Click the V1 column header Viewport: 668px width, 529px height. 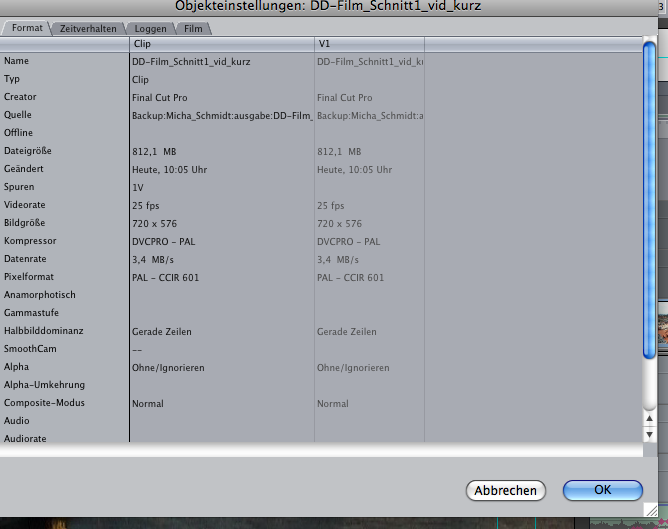369,45
